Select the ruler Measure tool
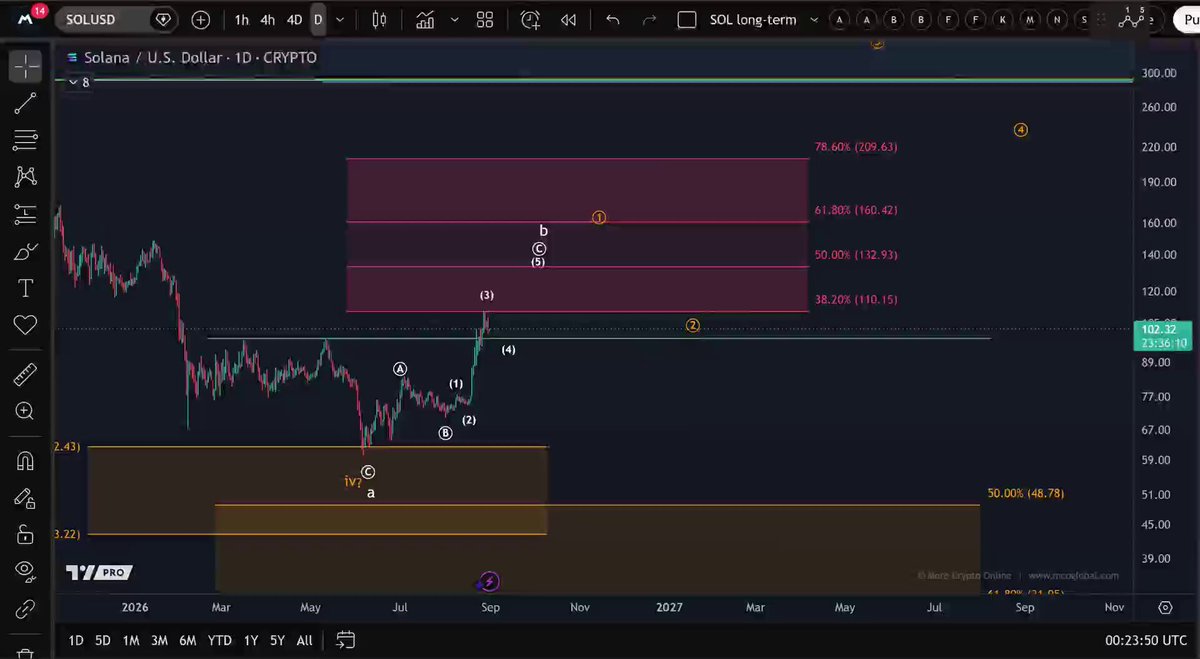1200x659 pixels. [x=25, y=374]
